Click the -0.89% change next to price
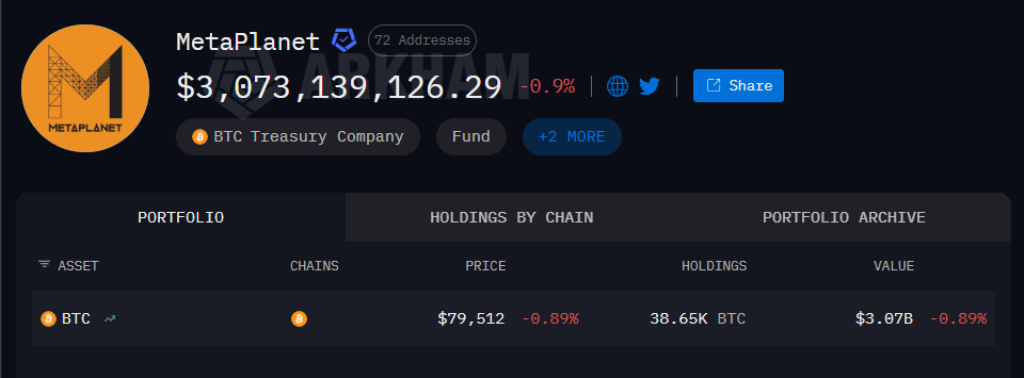Viewport: 1024px width, 378px height. point(550,319)
